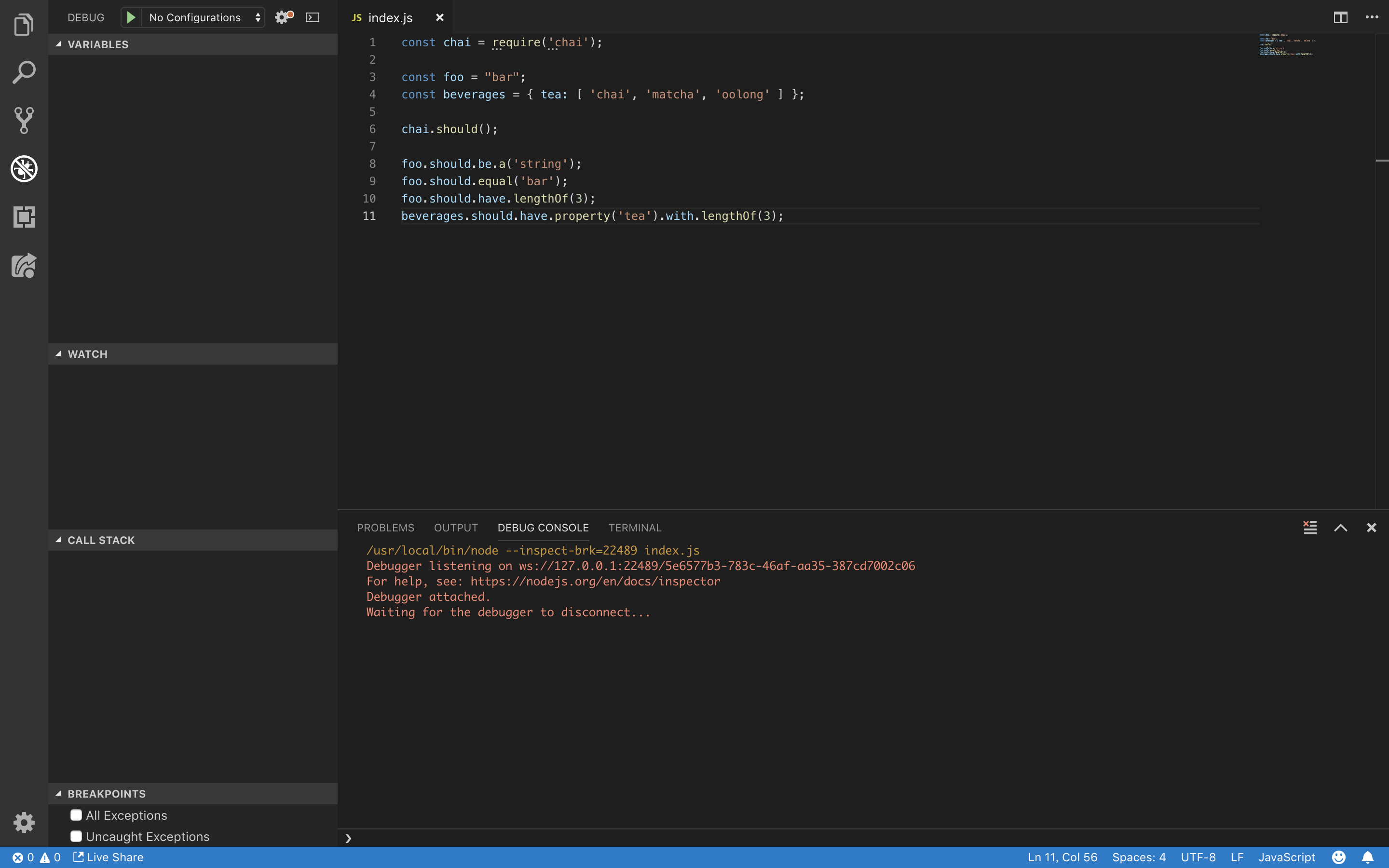Click 'Waiting for the debugger to disconnect...' line
The width and height of the screenshot is (1389, 868).
[x=508, y=612]
